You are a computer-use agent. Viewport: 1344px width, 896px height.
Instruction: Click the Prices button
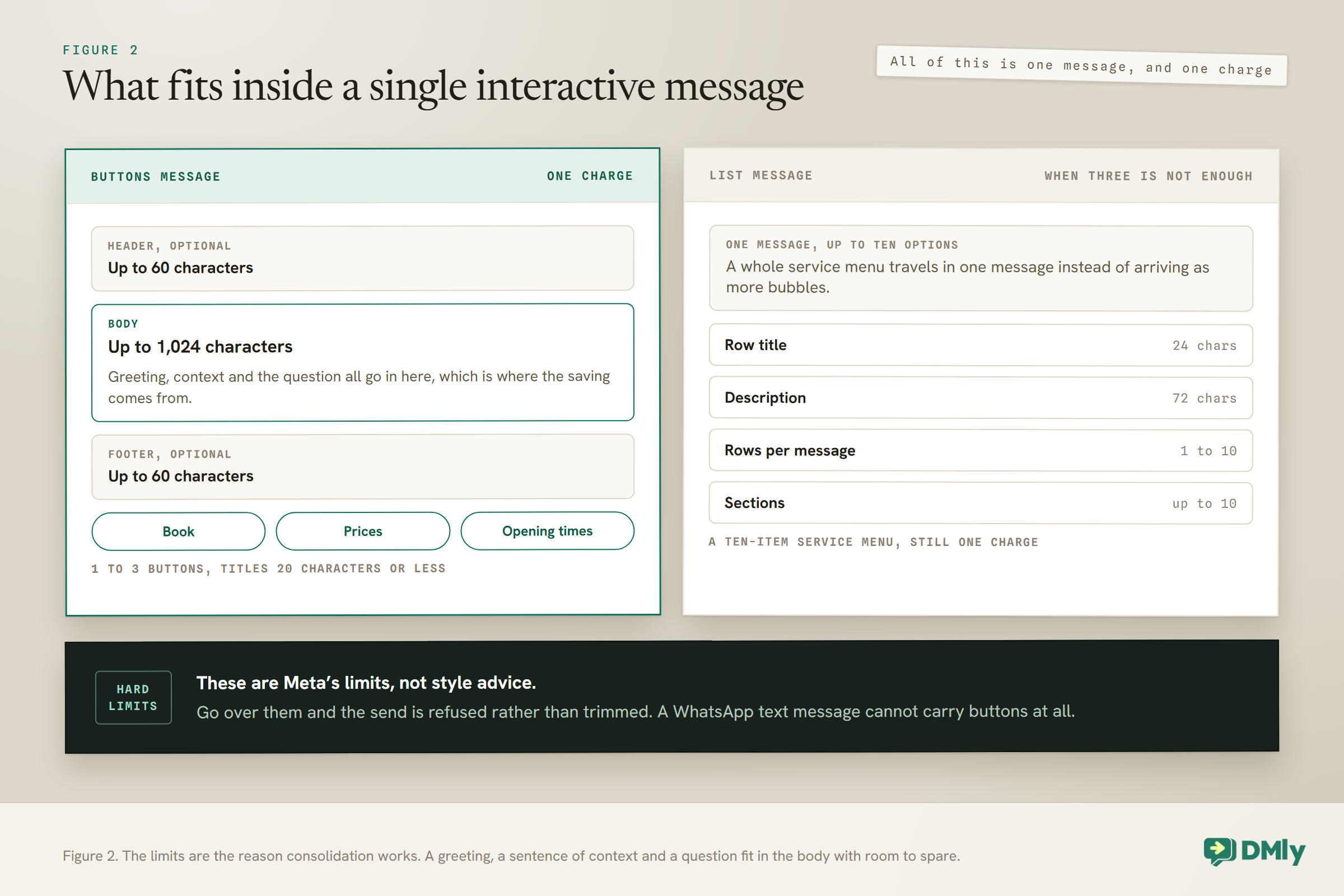tap(363, 531)
